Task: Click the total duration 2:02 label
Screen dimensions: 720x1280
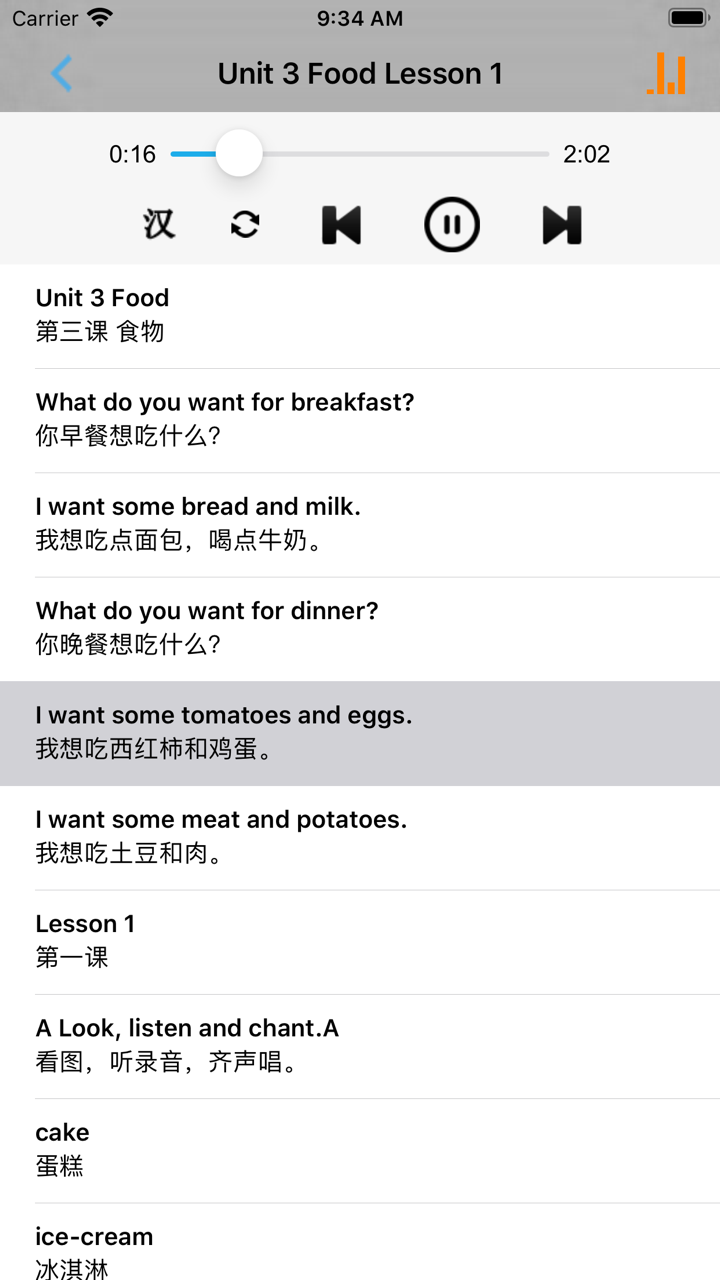Action: [x=586, y=154]
